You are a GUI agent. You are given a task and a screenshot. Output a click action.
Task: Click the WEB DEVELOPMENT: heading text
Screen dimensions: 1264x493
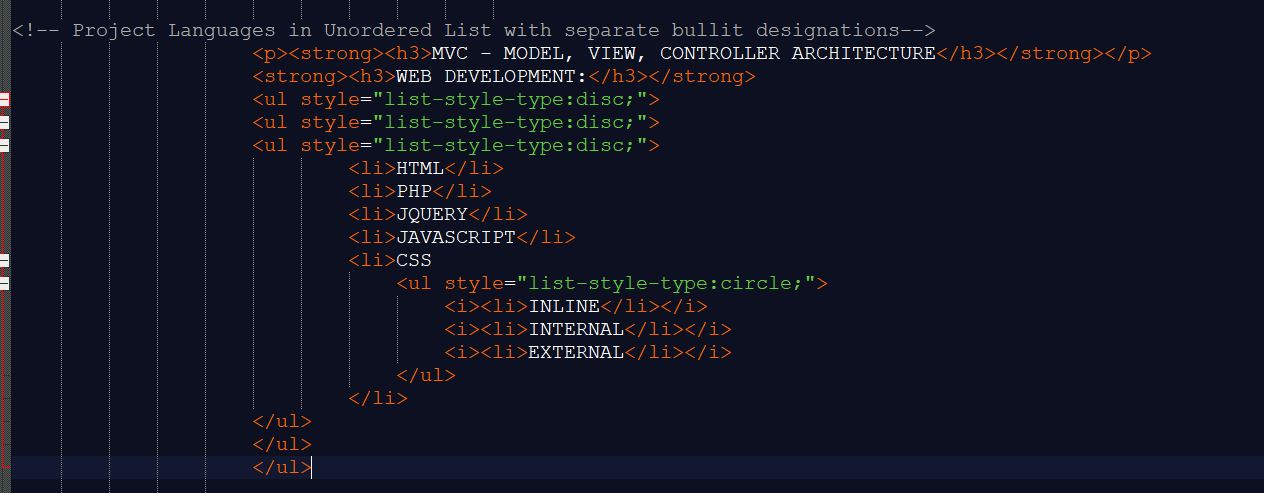pos(490,77)
